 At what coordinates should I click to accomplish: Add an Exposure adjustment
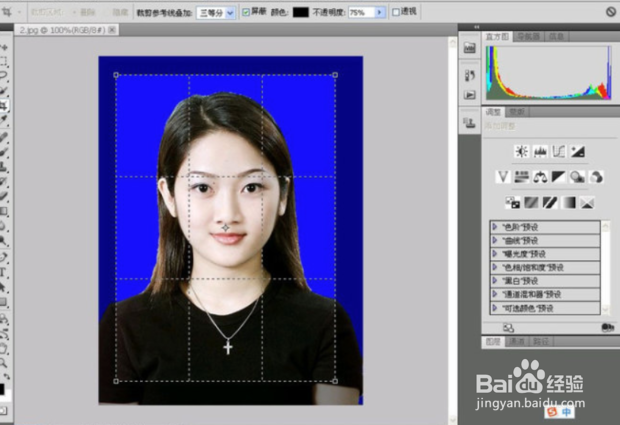pyautogui.click(x=578, y=151)
